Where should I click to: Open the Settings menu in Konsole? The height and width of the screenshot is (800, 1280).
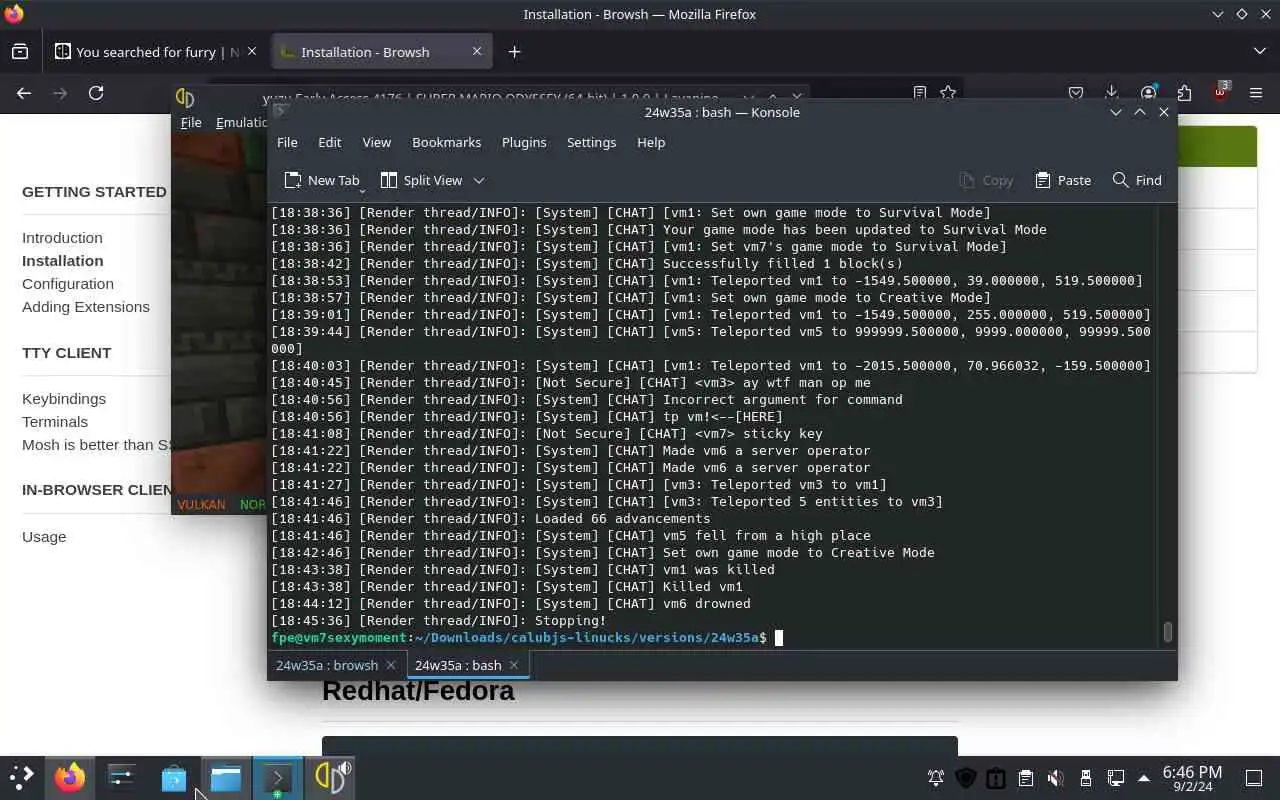tap(591, 142)
